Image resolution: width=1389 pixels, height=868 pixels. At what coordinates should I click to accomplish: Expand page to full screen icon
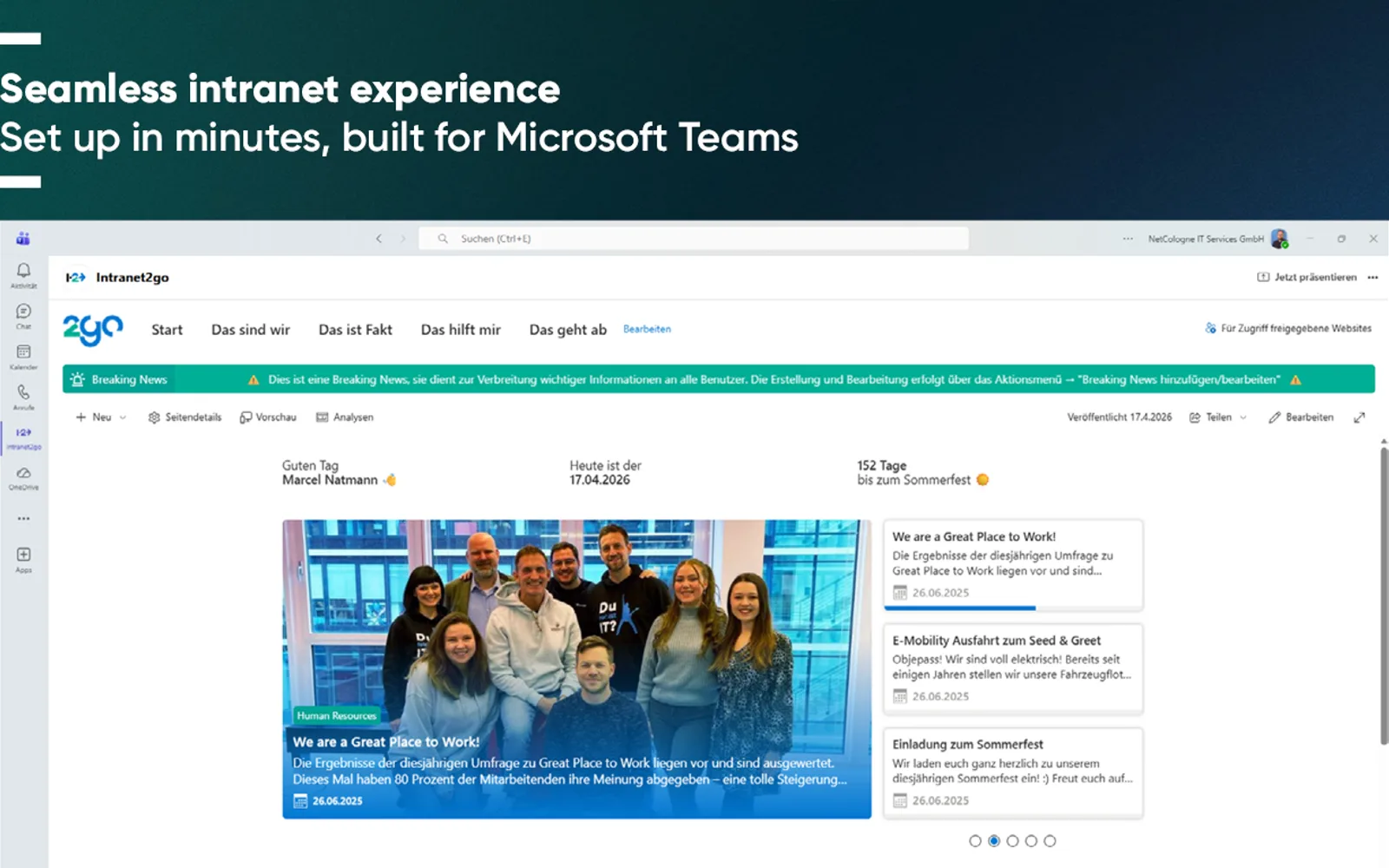(x=1359, y=418)
